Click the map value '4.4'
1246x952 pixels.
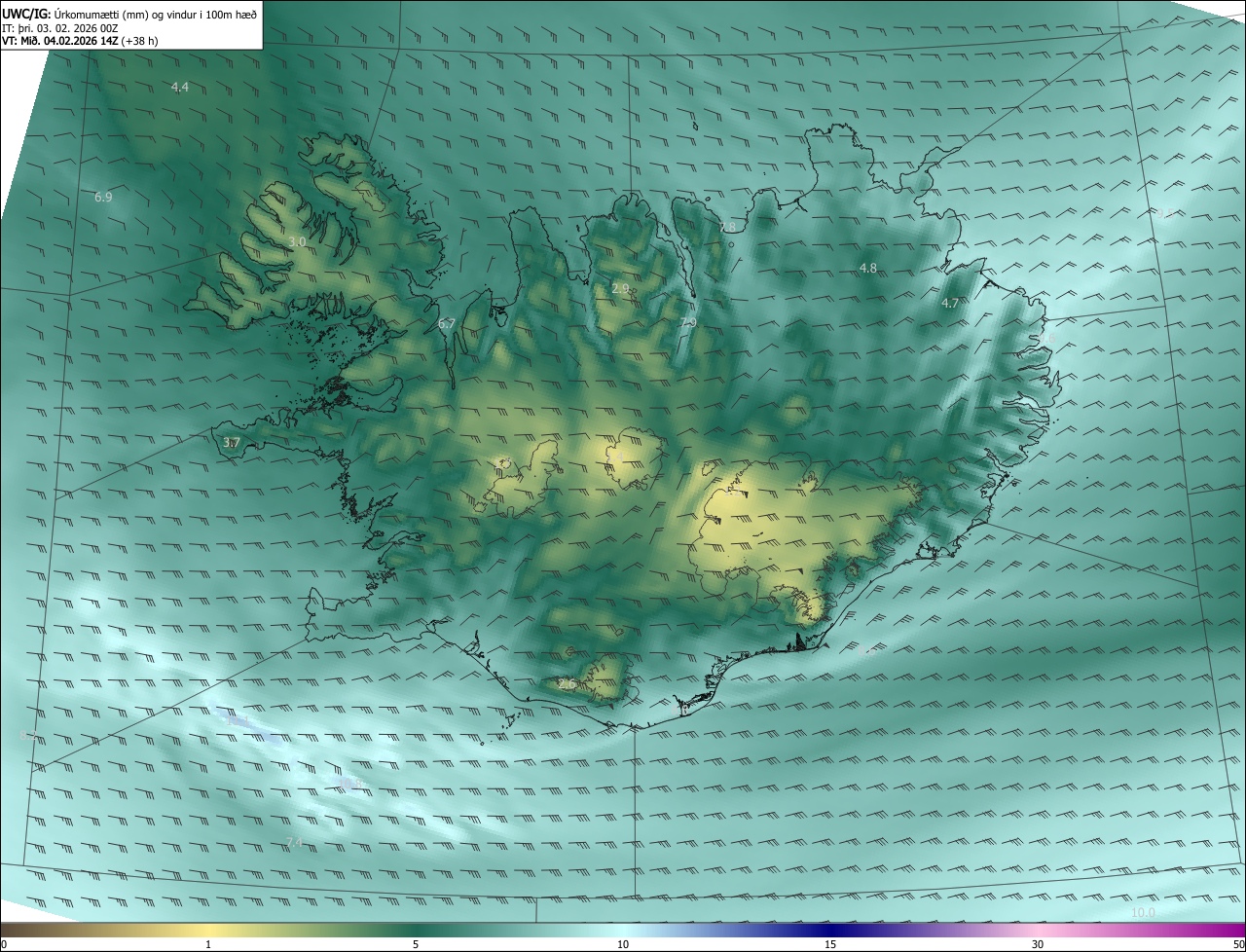coord(180,88)
